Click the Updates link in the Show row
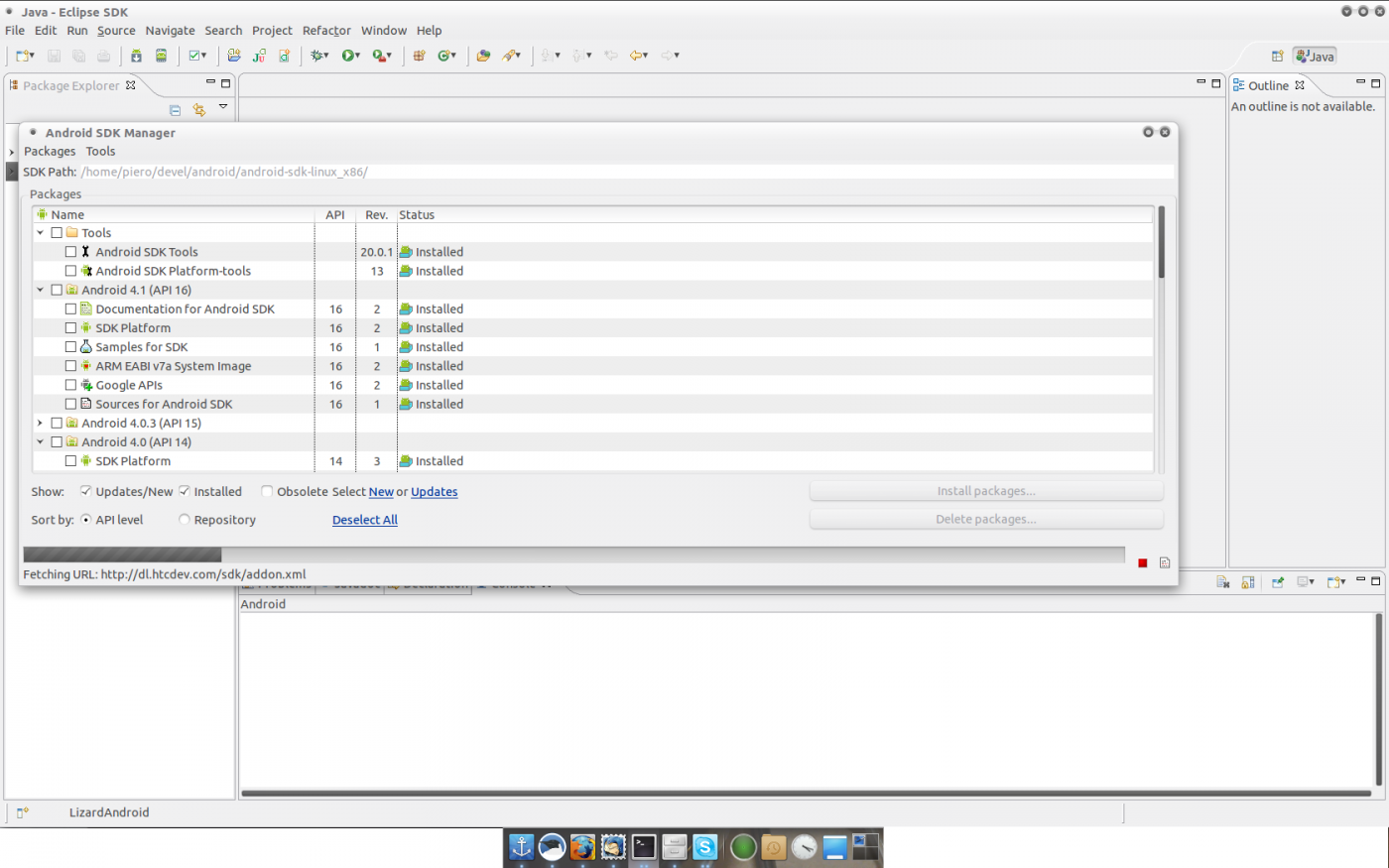1389x868 pixels. (434, 490)
